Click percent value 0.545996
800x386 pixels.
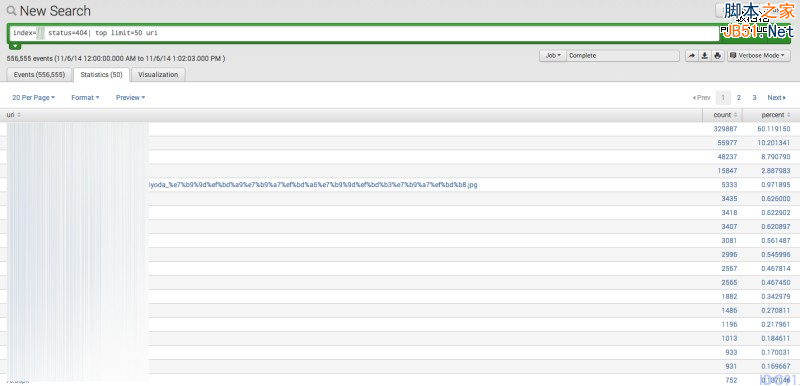776,254
